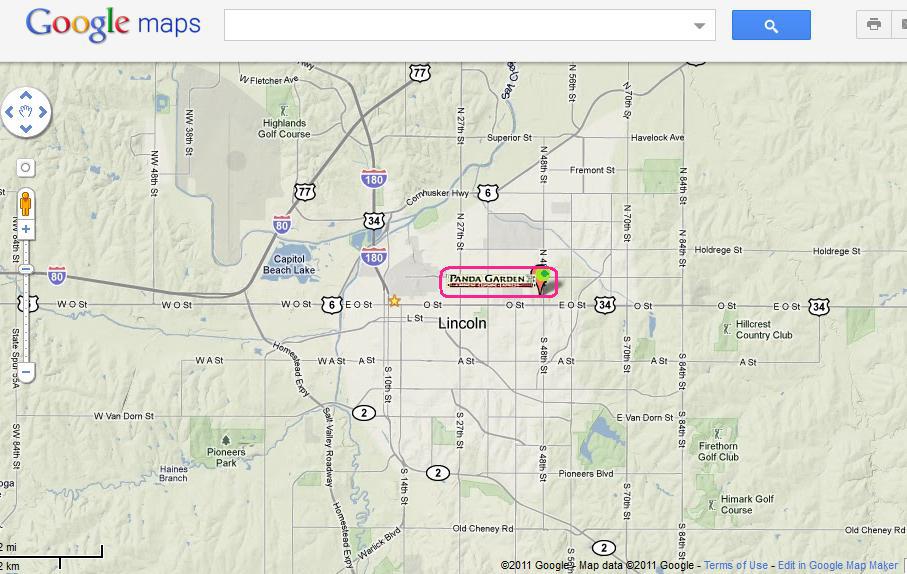This screenshot has width=907, height=574.
Task: Zoom in with the plus button
Action: [x=26, y=229]
